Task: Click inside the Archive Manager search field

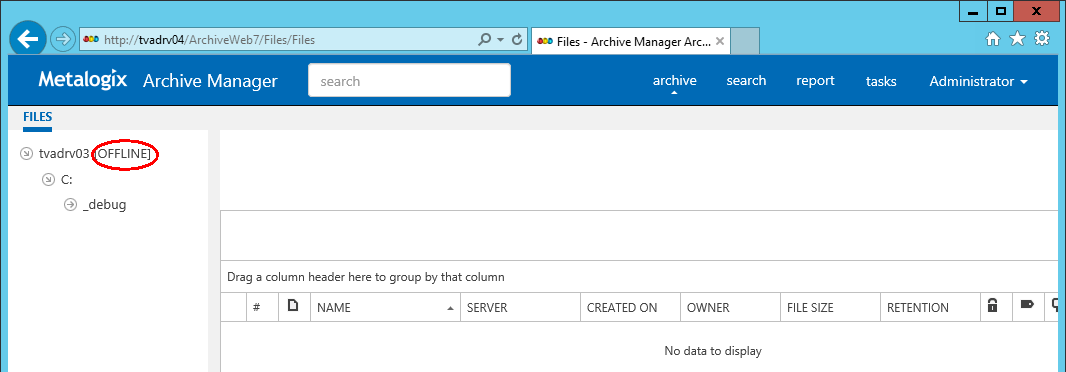Action: click(409, 80)
